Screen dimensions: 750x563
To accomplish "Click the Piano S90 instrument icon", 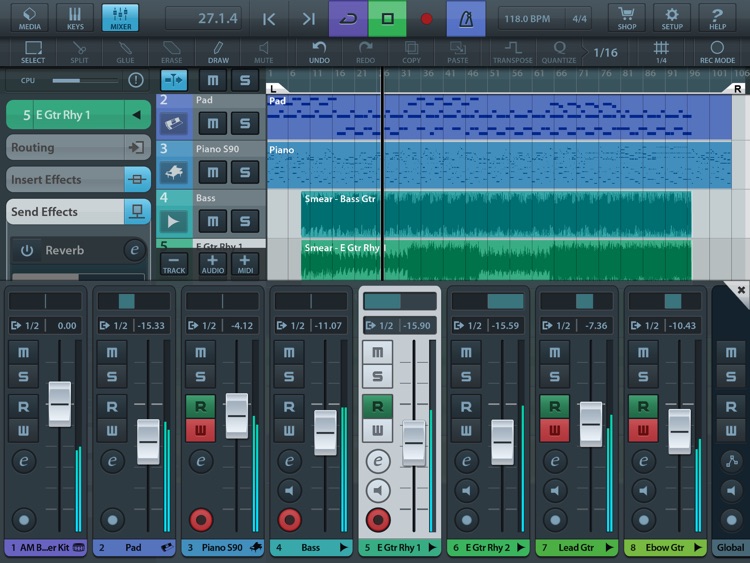I will (x=174, y=173).
